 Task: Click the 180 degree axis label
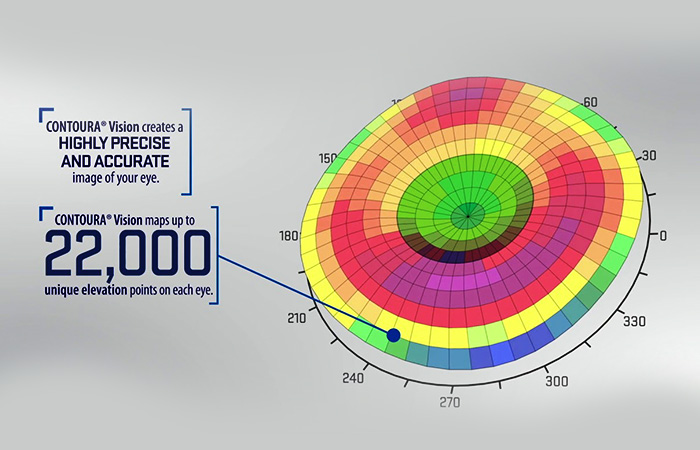288,237
